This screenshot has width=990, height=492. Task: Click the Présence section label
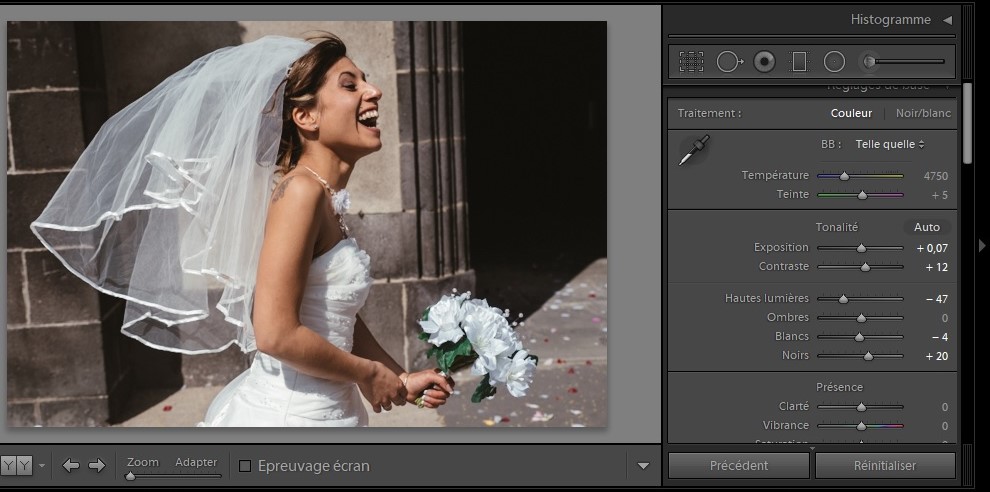click(839, 387)
